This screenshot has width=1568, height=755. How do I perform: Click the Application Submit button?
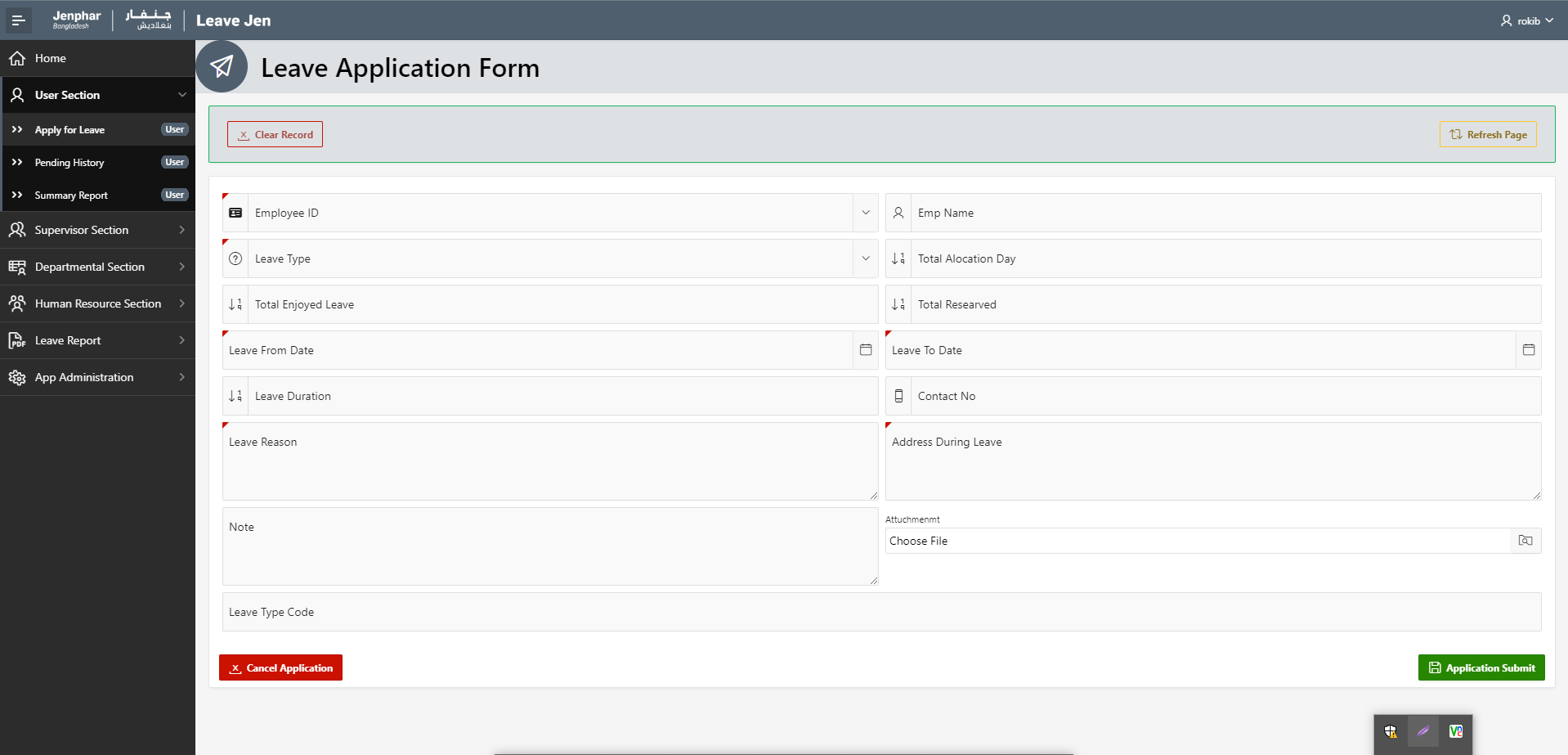(x=1481, y=667)
